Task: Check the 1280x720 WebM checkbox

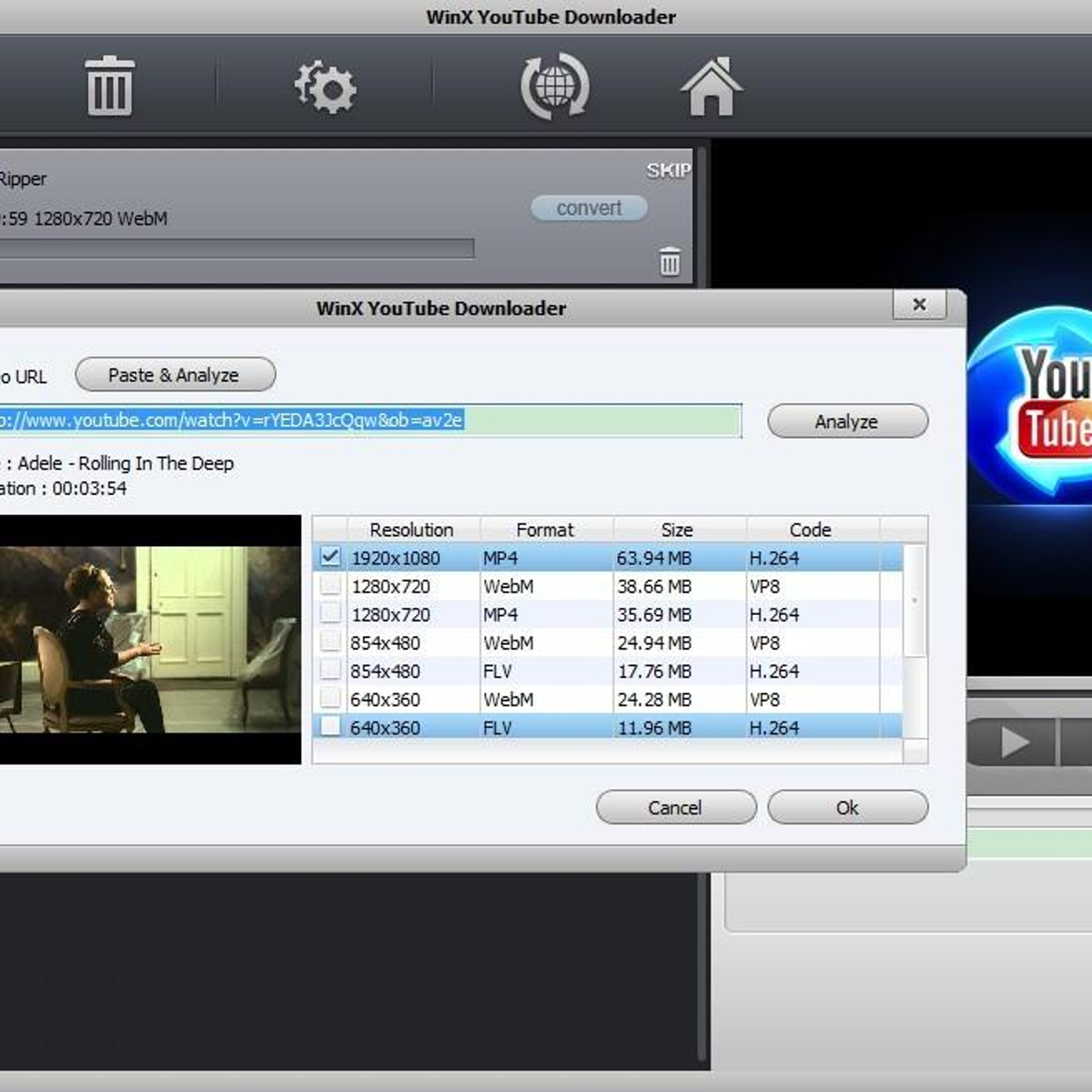Action: coord(330,585)
